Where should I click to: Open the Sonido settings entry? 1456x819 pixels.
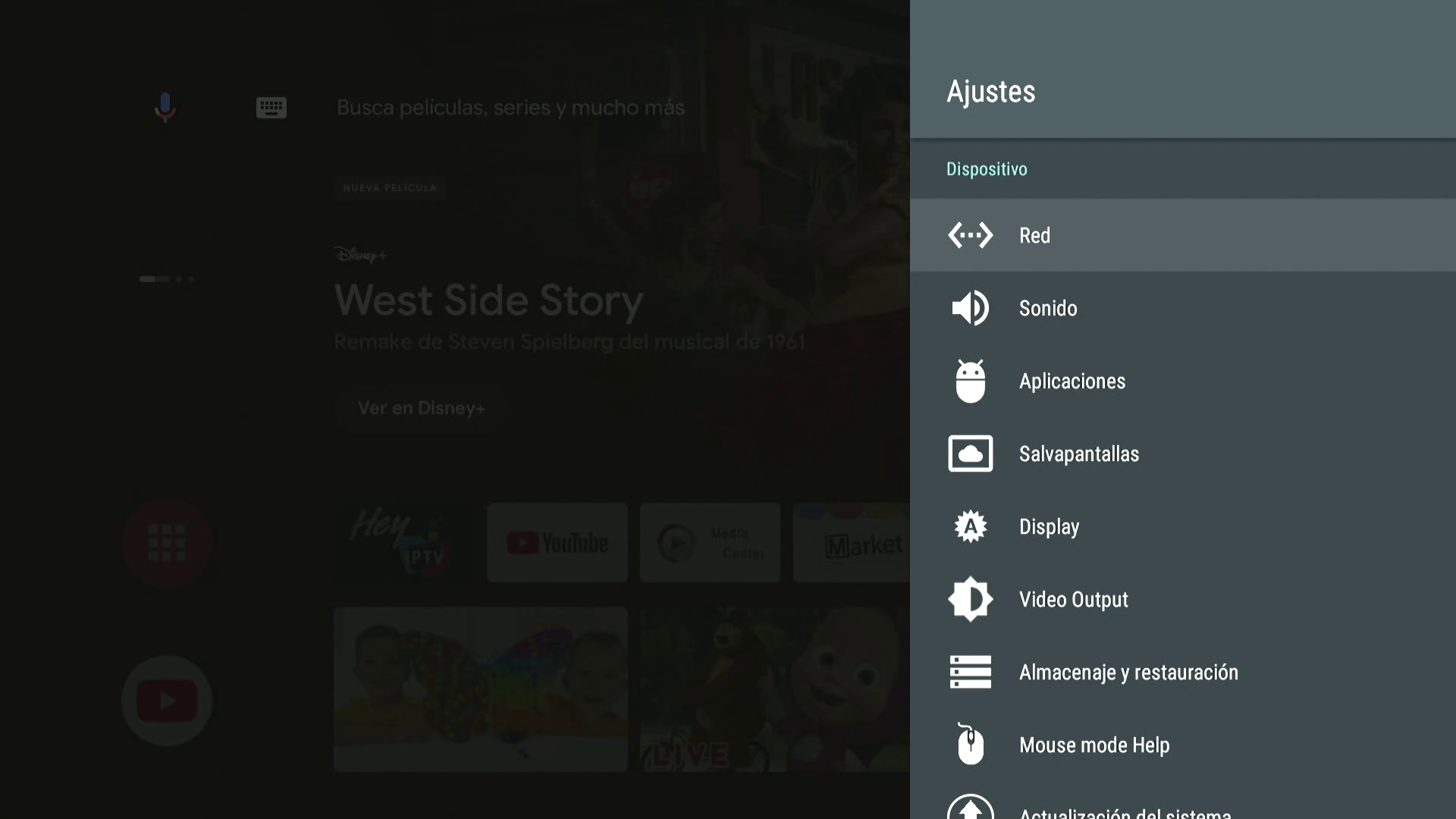coord(1047,308)
